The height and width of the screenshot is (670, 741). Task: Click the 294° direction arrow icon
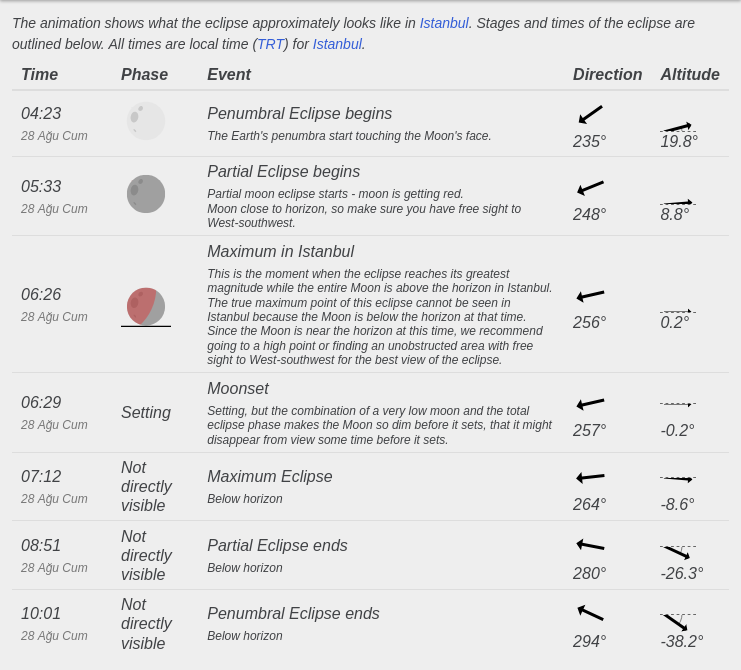590,613
